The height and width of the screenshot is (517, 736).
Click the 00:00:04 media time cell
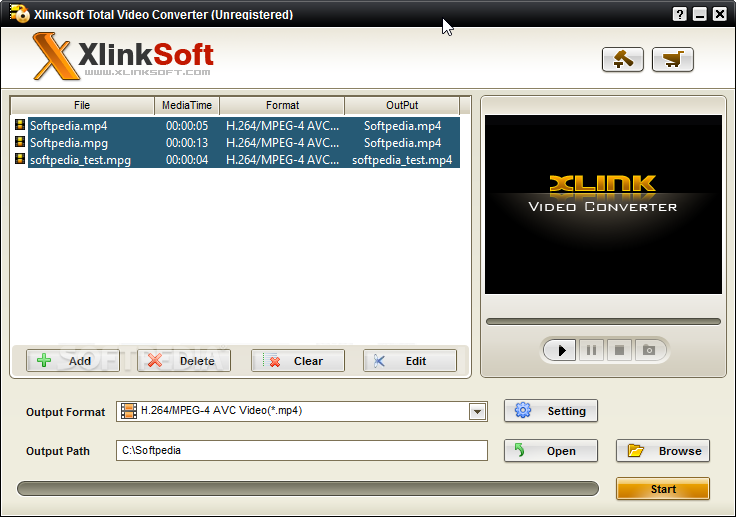(187, 160)
